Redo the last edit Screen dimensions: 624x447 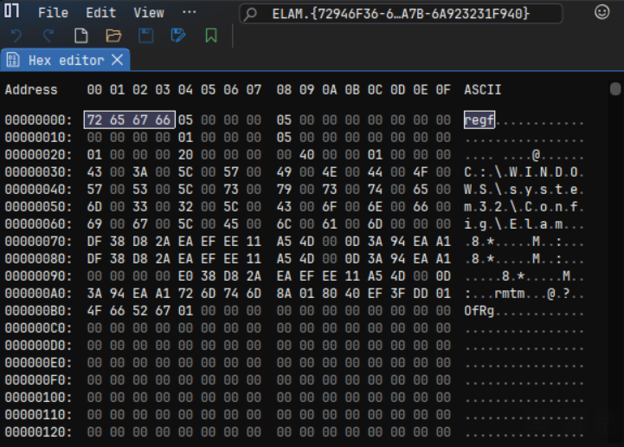pos(49,36)
